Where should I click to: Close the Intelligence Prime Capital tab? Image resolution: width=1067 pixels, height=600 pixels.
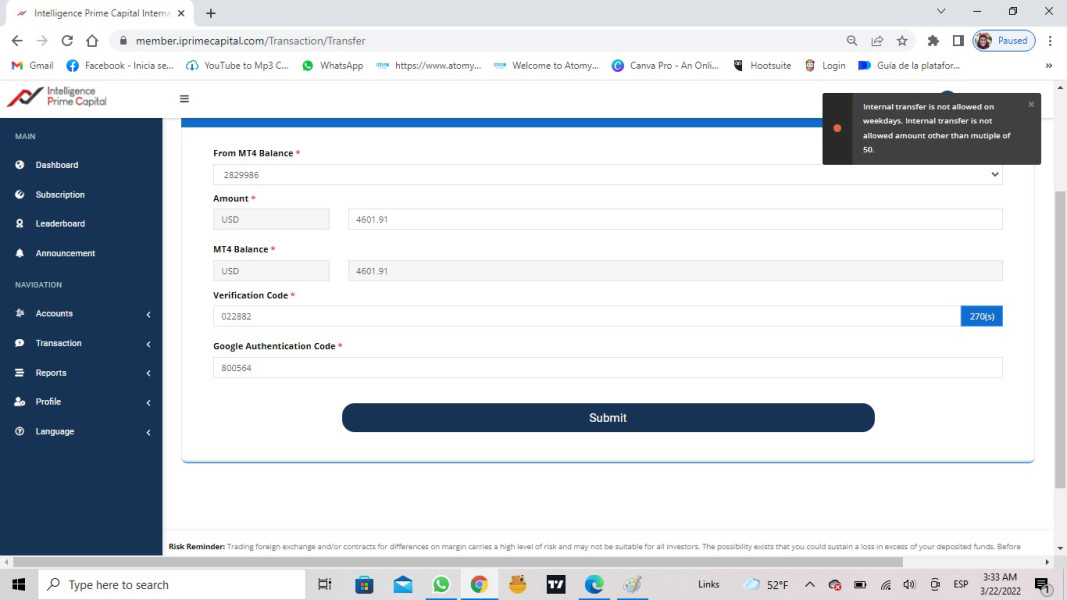tap(181, 13)
